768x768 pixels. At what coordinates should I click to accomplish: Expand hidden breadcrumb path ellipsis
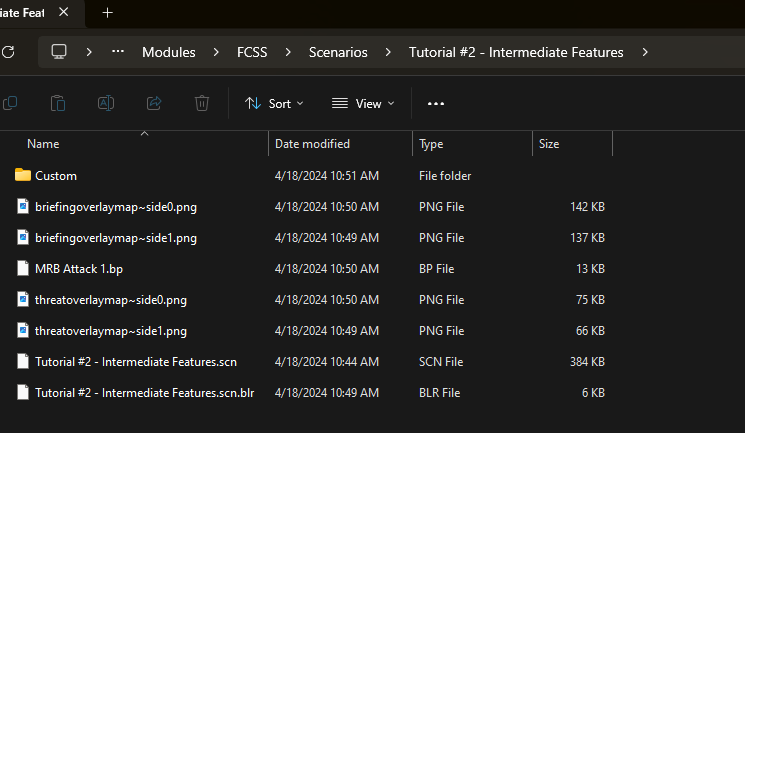tap(118, 52)
